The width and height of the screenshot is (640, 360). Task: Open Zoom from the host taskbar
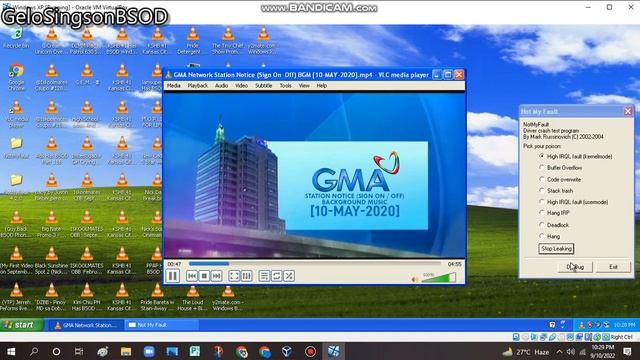[149, 351]
